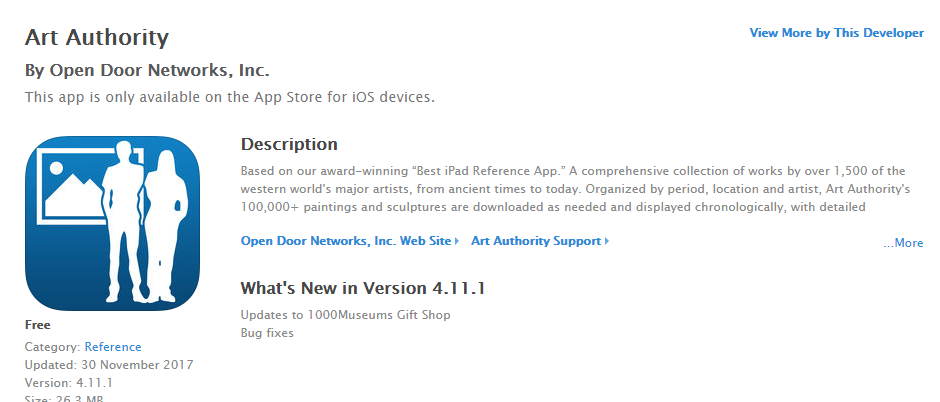940x402 pixels.
Task: Open the Art Authority Support link
Action: (536, 241)
